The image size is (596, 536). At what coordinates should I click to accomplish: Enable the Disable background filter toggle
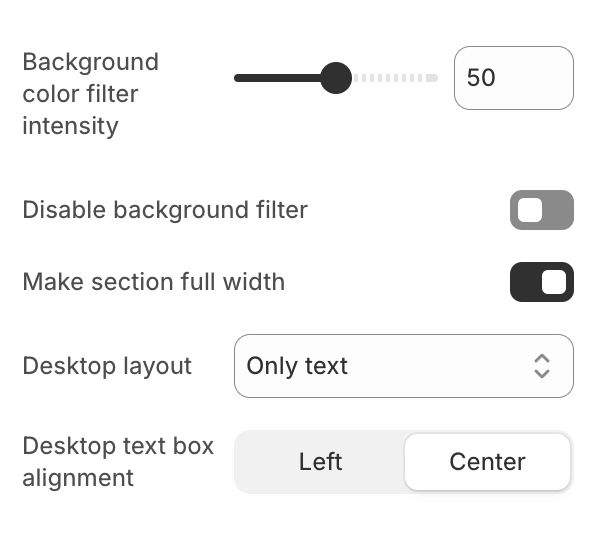click(542, 210)
